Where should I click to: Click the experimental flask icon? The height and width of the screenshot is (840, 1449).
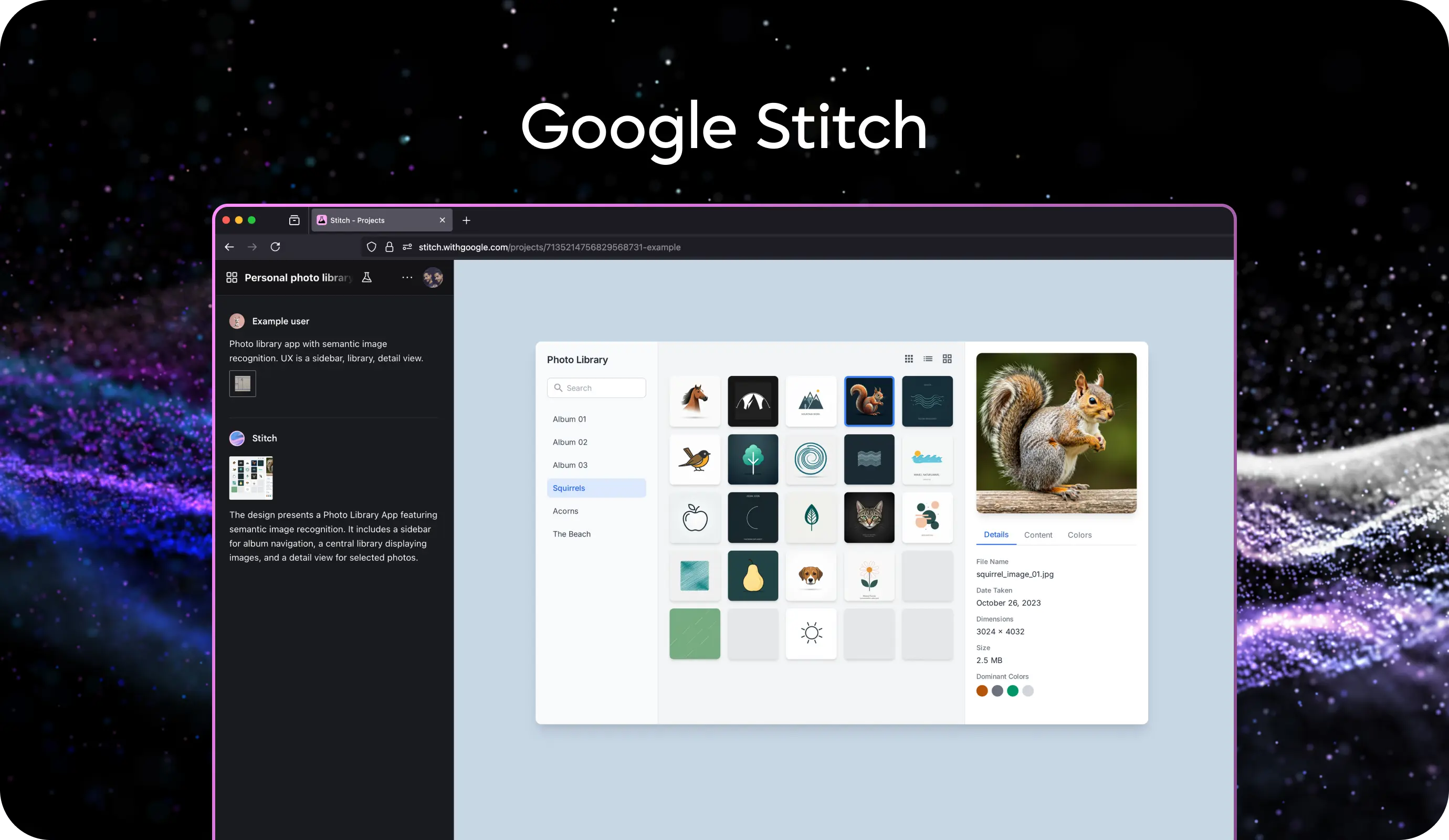pos(367,278)
